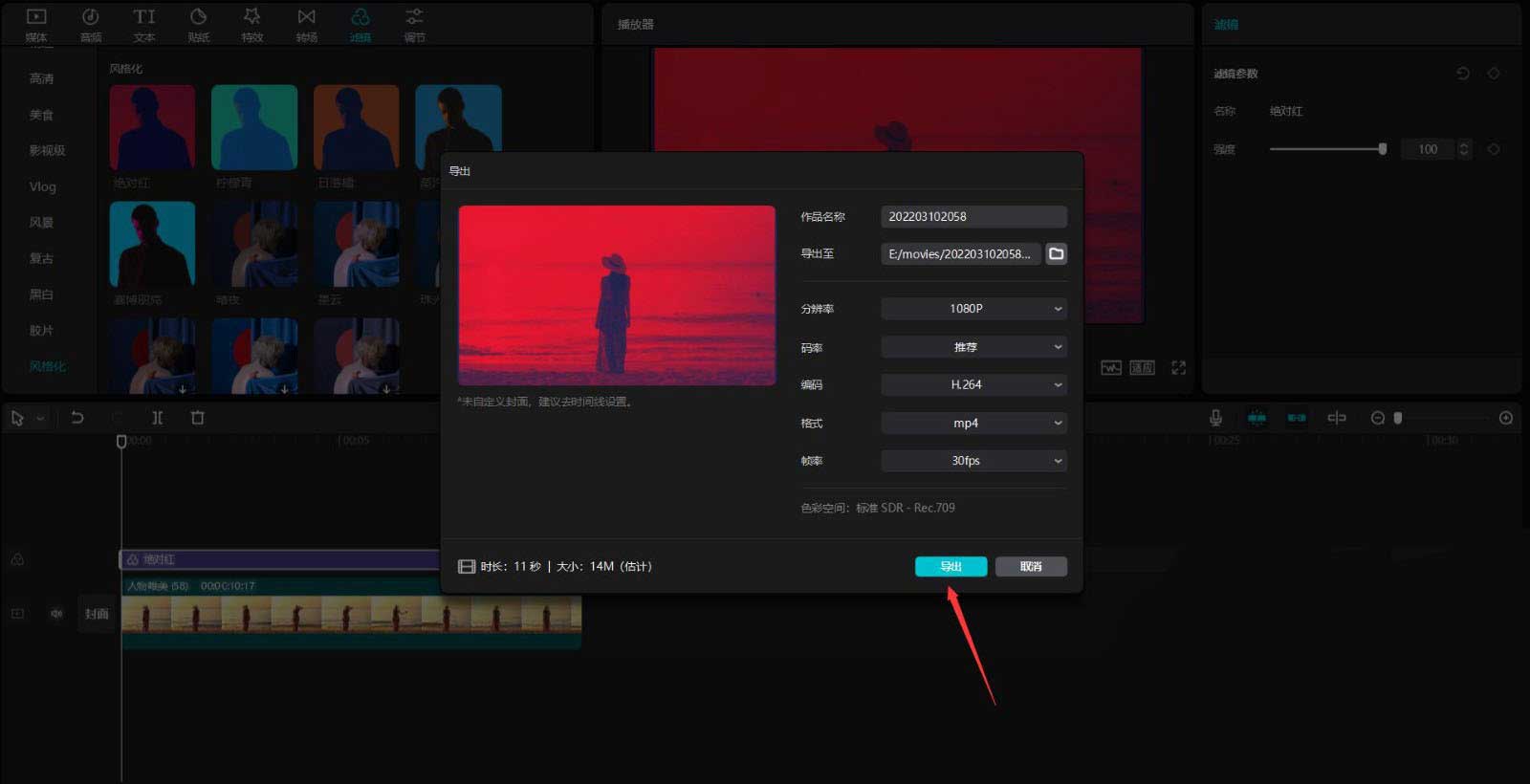Open the 30fps frame rate dropdown
Screen dimensions: 1530x784
(973, 461)
